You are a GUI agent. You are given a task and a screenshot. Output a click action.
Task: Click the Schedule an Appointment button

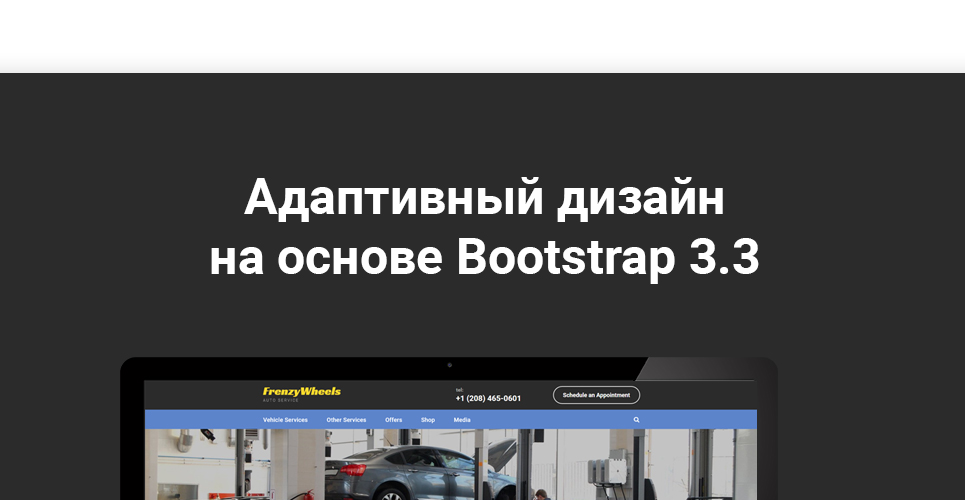[596, 395]
